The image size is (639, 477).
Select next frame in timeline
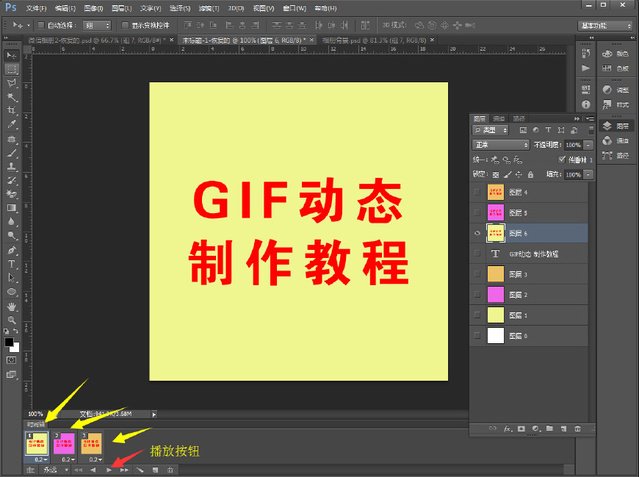pos(124,470)
